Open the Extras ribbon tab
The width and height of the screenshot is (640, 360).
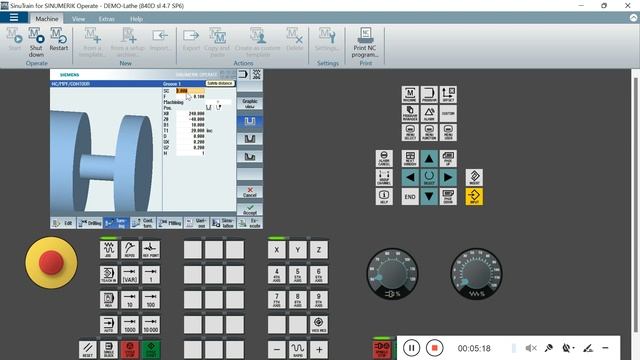click(107, 19)
